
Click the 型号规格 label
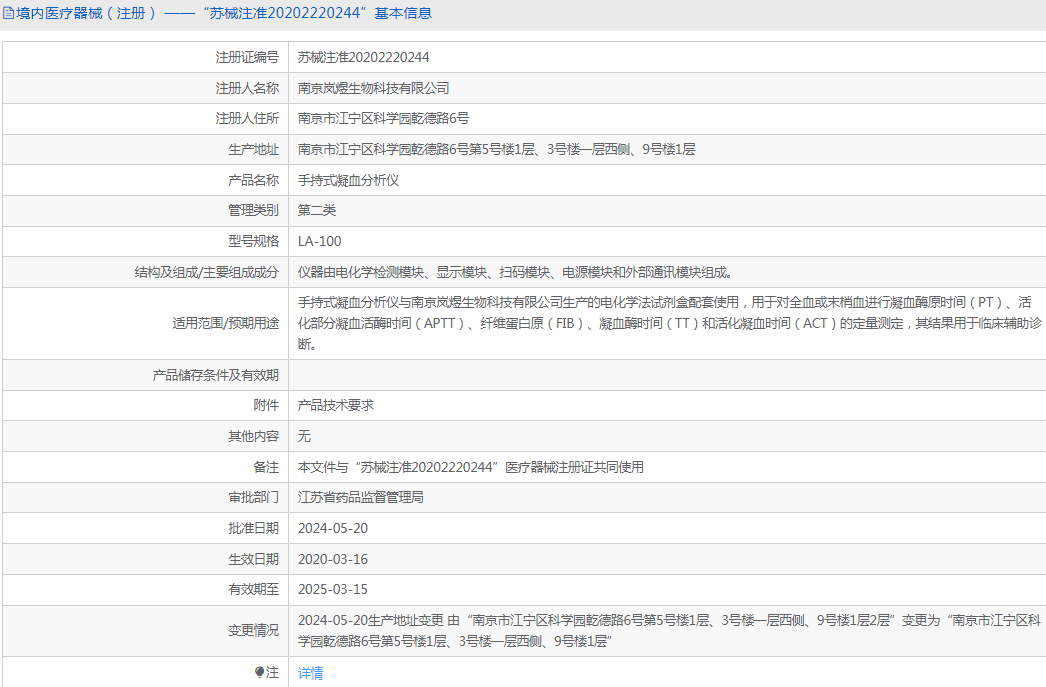[253, 241]
